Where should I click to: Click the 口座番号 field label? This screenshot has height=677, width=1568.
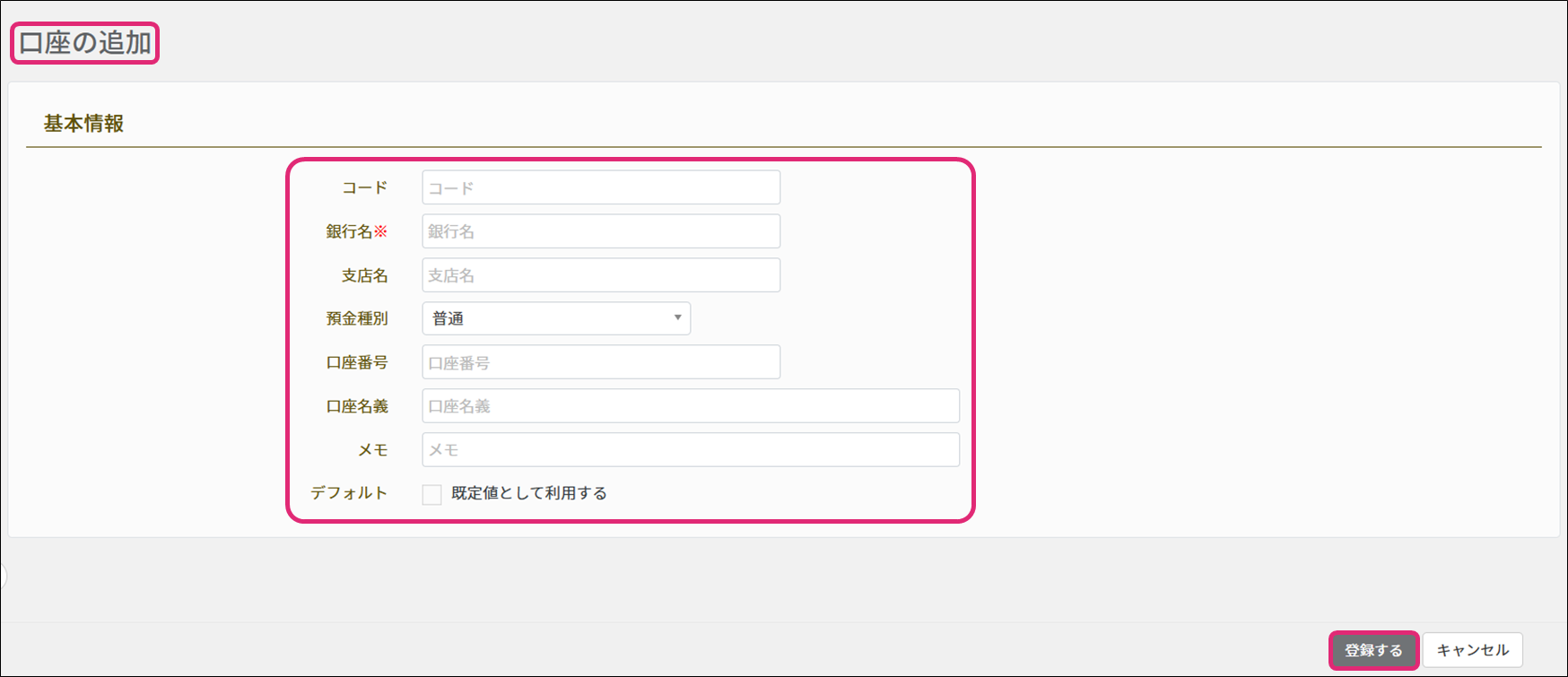click(x=357, y=362)
